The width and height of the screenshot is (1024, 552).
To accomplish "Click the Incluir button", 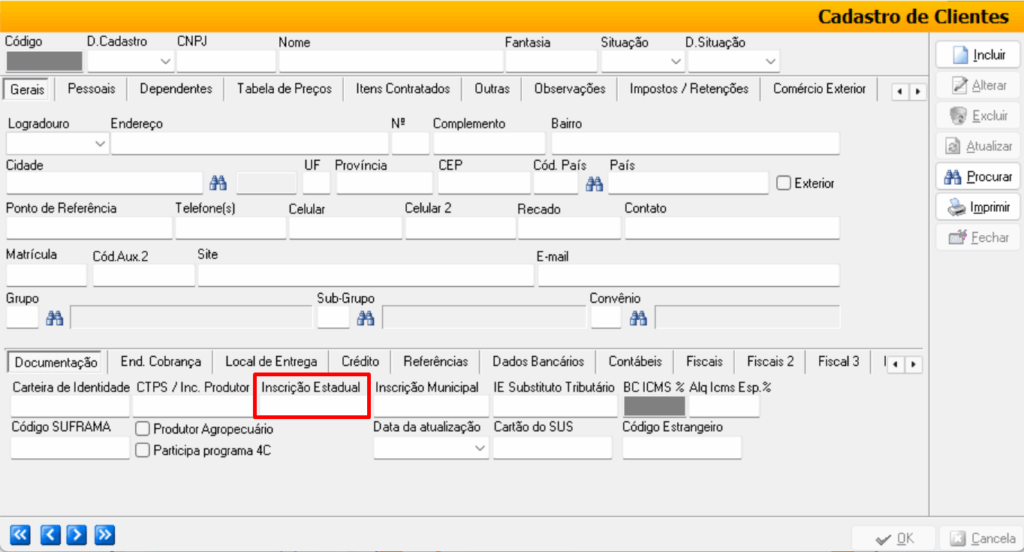I will pos(977,55).
